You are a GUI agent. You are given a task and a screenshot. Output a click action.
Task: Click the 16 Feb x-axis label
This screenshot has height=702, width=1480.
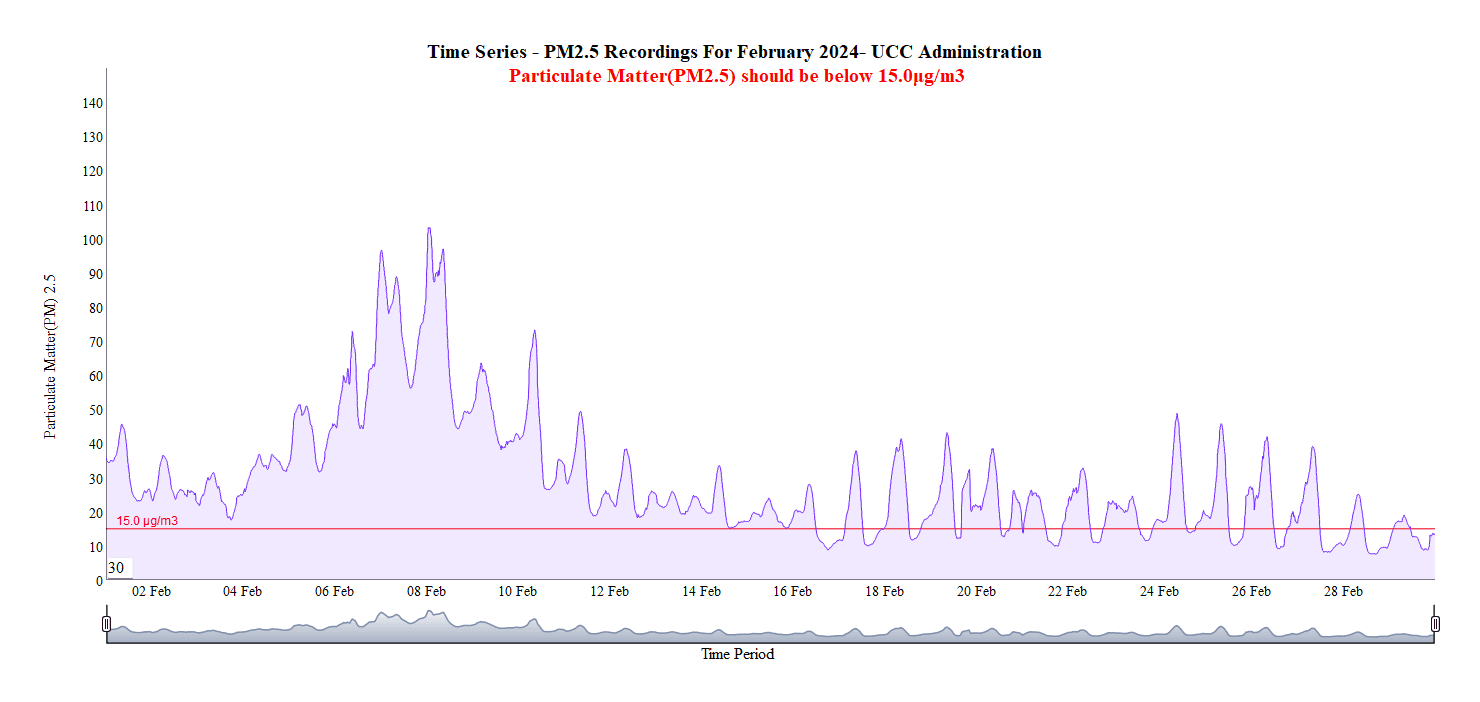pos(792,591)
